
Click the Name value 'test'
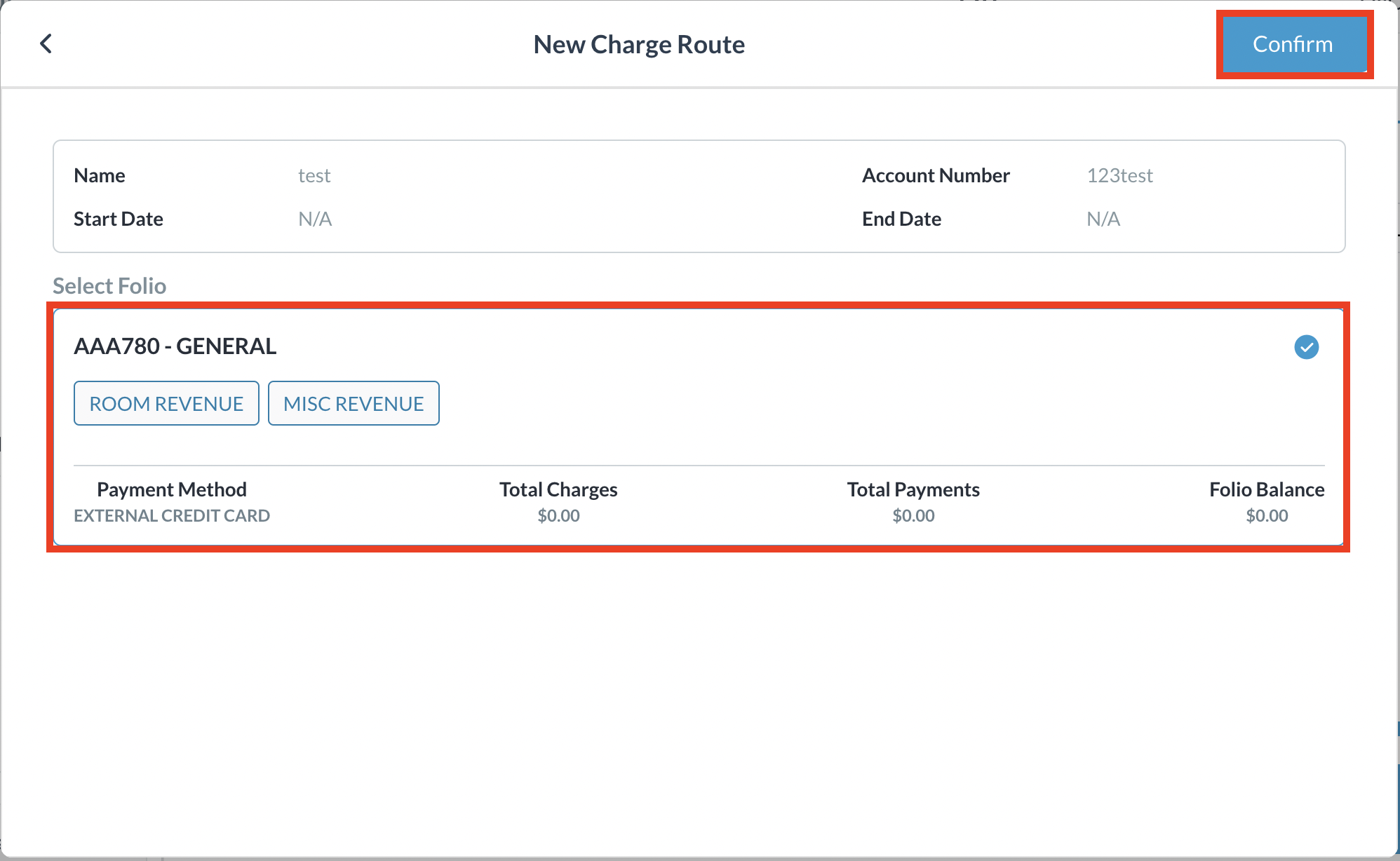tap(314, 175)
